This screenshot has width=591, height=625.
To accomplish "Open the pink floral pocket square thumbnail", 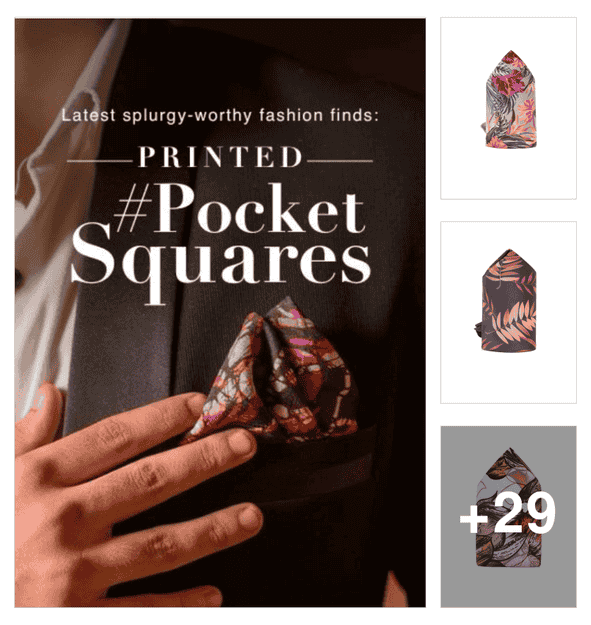I will click(x=508, y=108).
